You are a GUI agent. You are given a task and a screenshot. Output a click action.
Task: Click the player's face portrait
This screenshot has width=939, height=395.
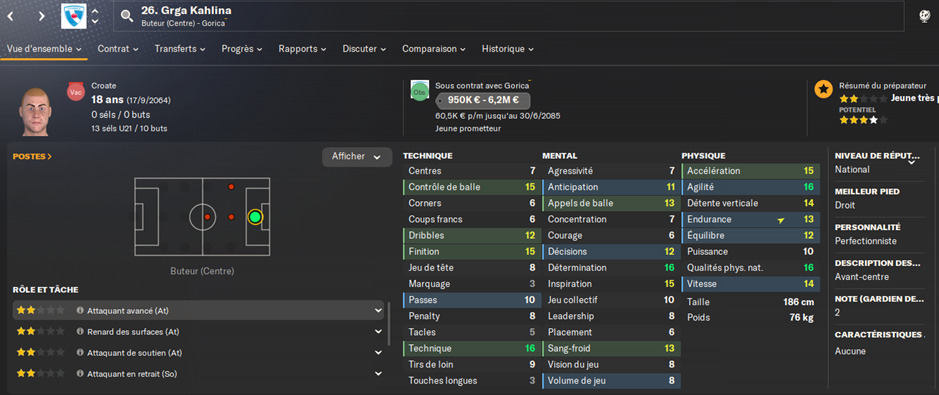pyautogui.click(x=34, y=111)
